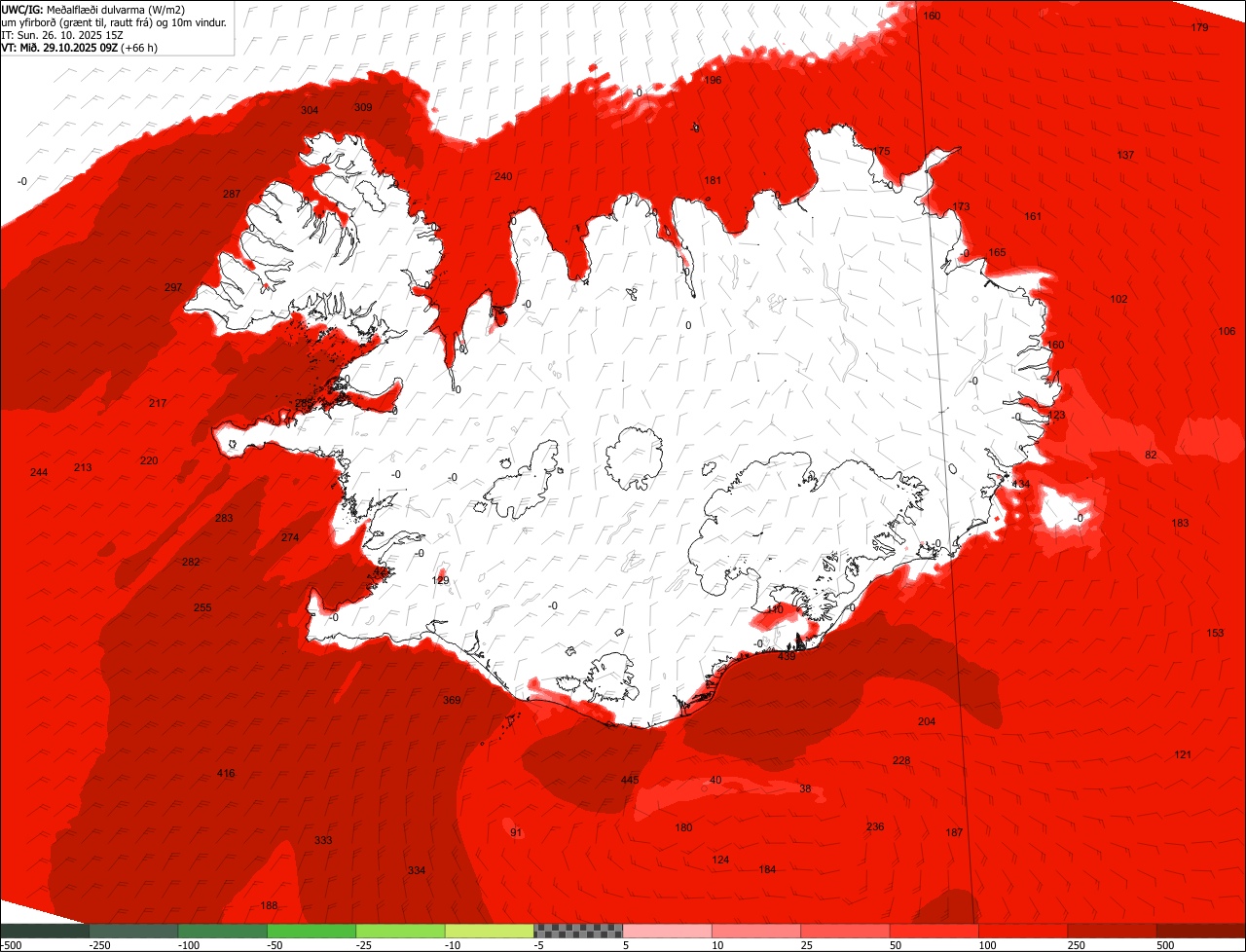This screenshot has width=1246, height=952.
Task: Select the map value '282'
Action: coord(191,562)
